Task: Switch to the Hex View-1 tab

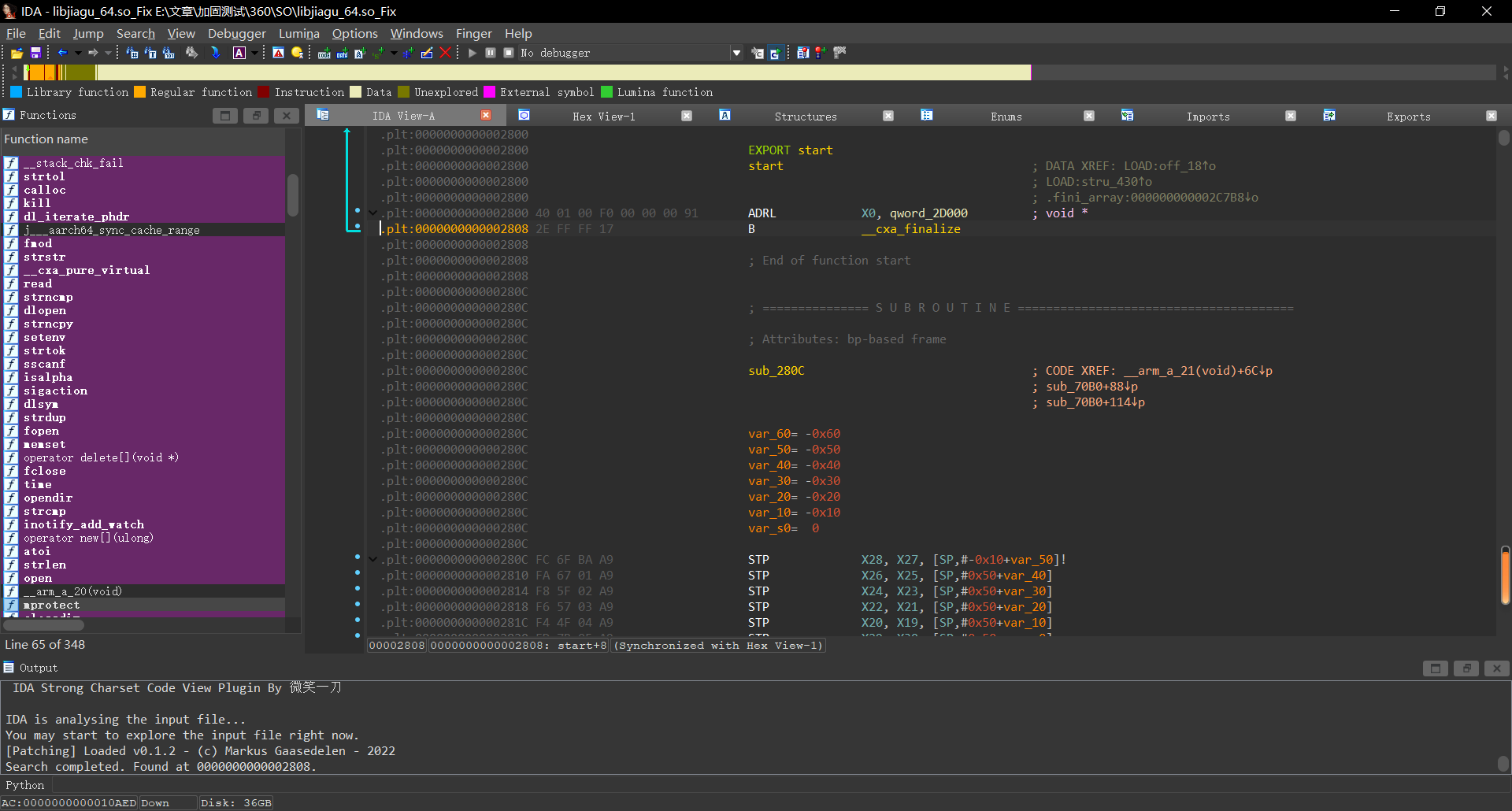Action: tap(604, 116)
